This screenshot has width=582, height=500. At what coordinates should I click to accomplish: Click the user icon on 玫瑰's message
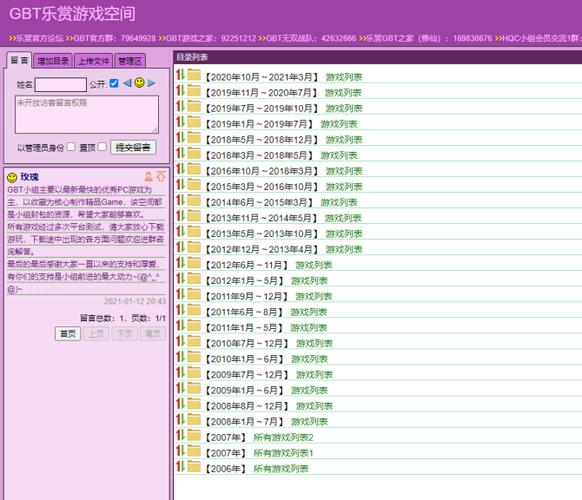(x=149, y=176)
